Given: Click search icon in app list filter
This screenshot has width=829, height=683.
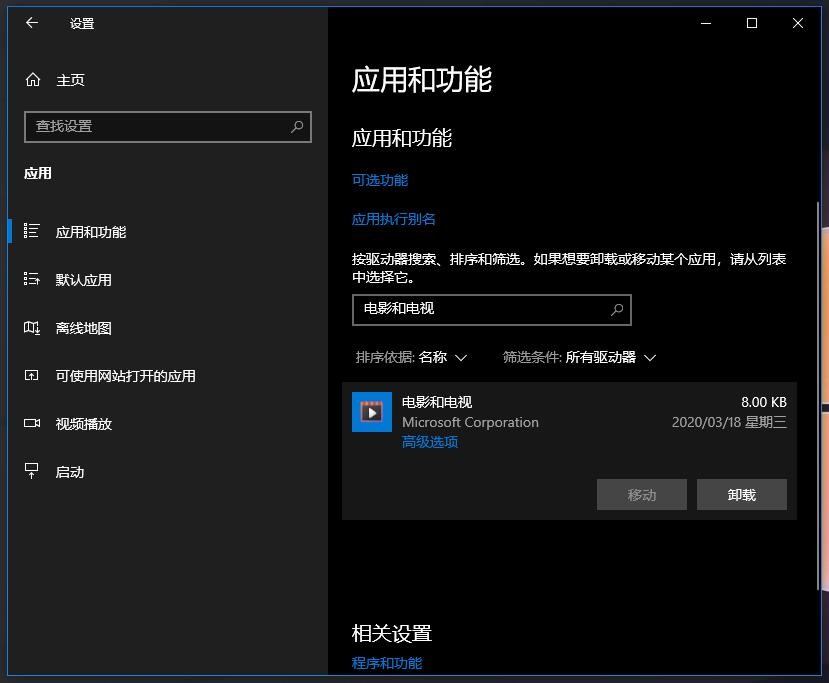Looking at the screenshot, I should coord(617,310).
